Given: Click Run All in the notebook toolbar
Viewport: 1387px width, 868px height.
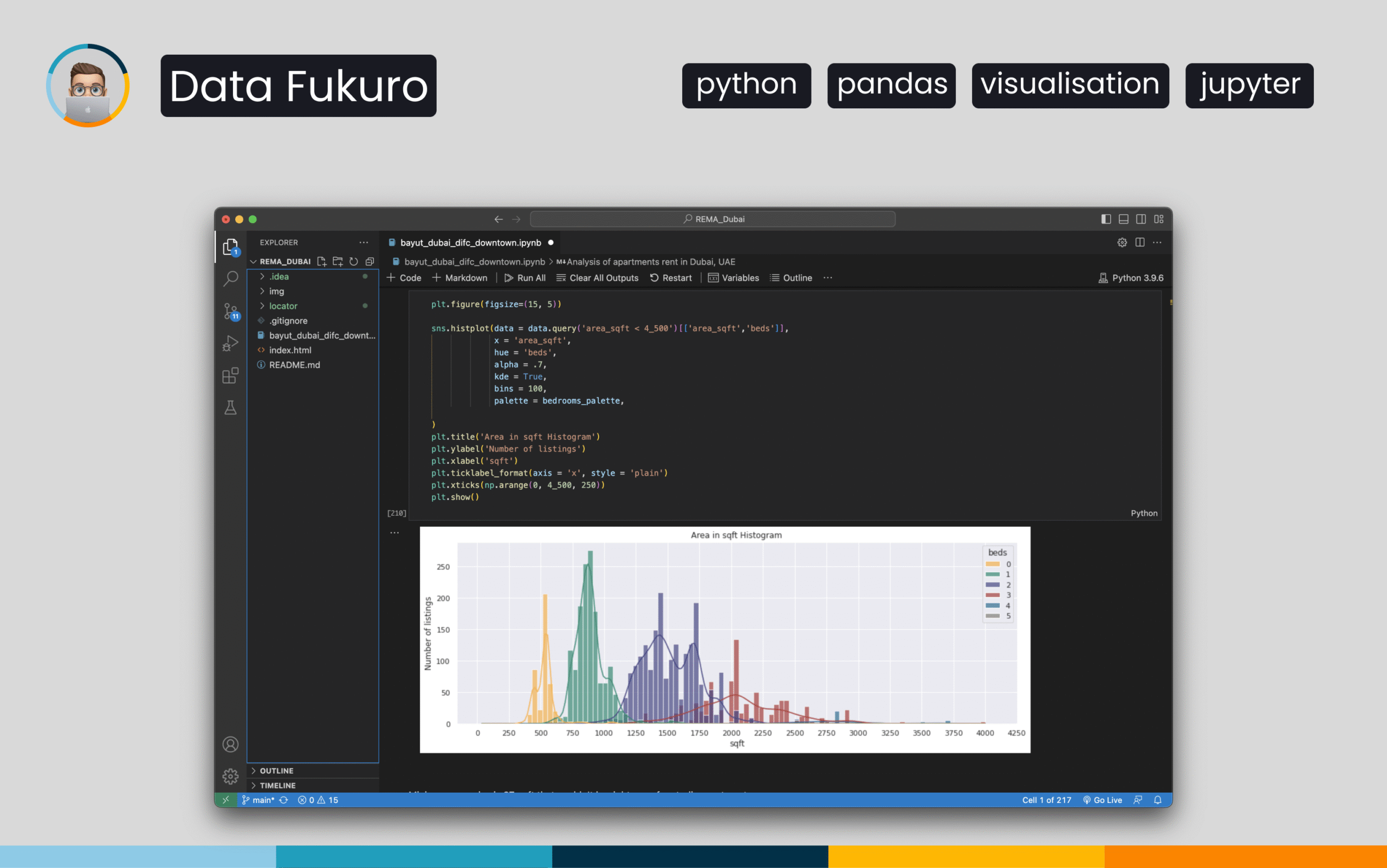Looking at the screenshot, I should coord(524,278).
